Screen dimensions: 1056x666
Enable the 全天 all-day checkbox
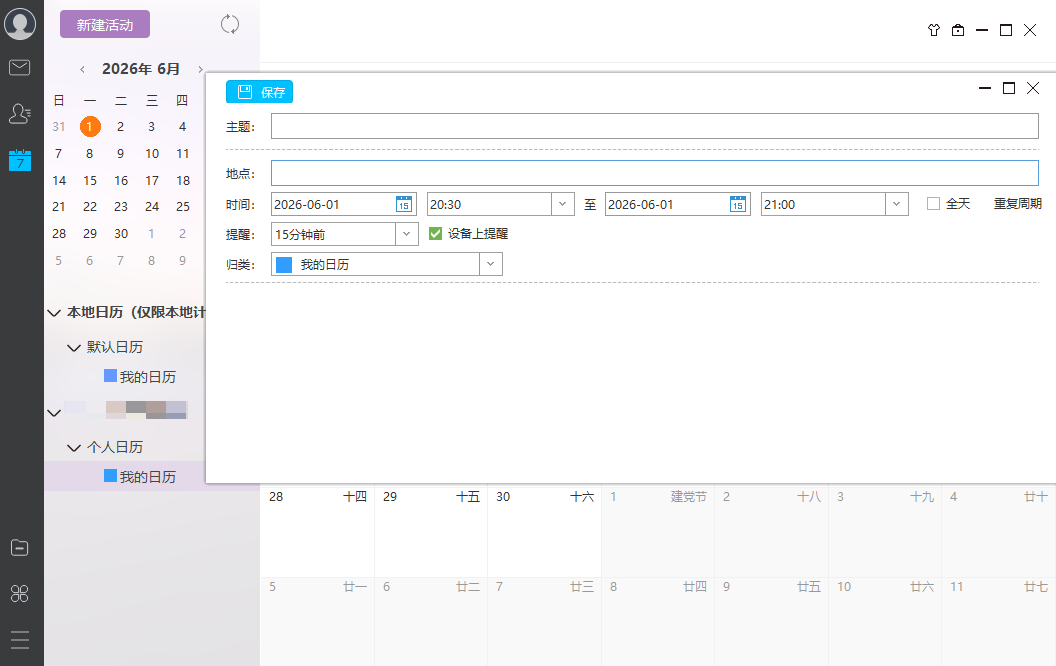[933, 203]
